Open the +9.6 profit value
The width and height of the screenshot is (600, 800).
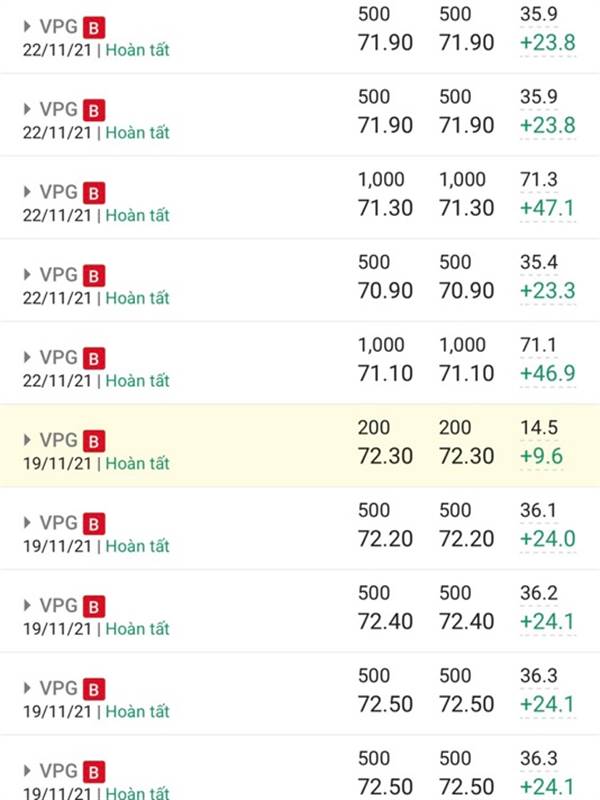click(x=541, y=456)
